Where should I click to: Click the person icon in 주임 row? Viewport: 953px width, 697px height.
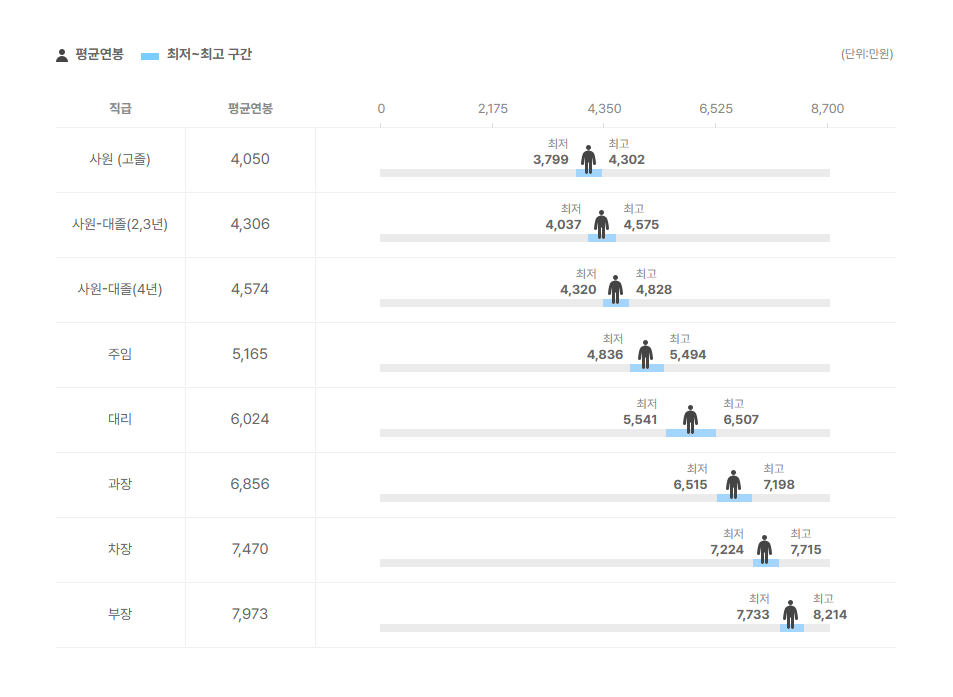[x=645, y=353]
